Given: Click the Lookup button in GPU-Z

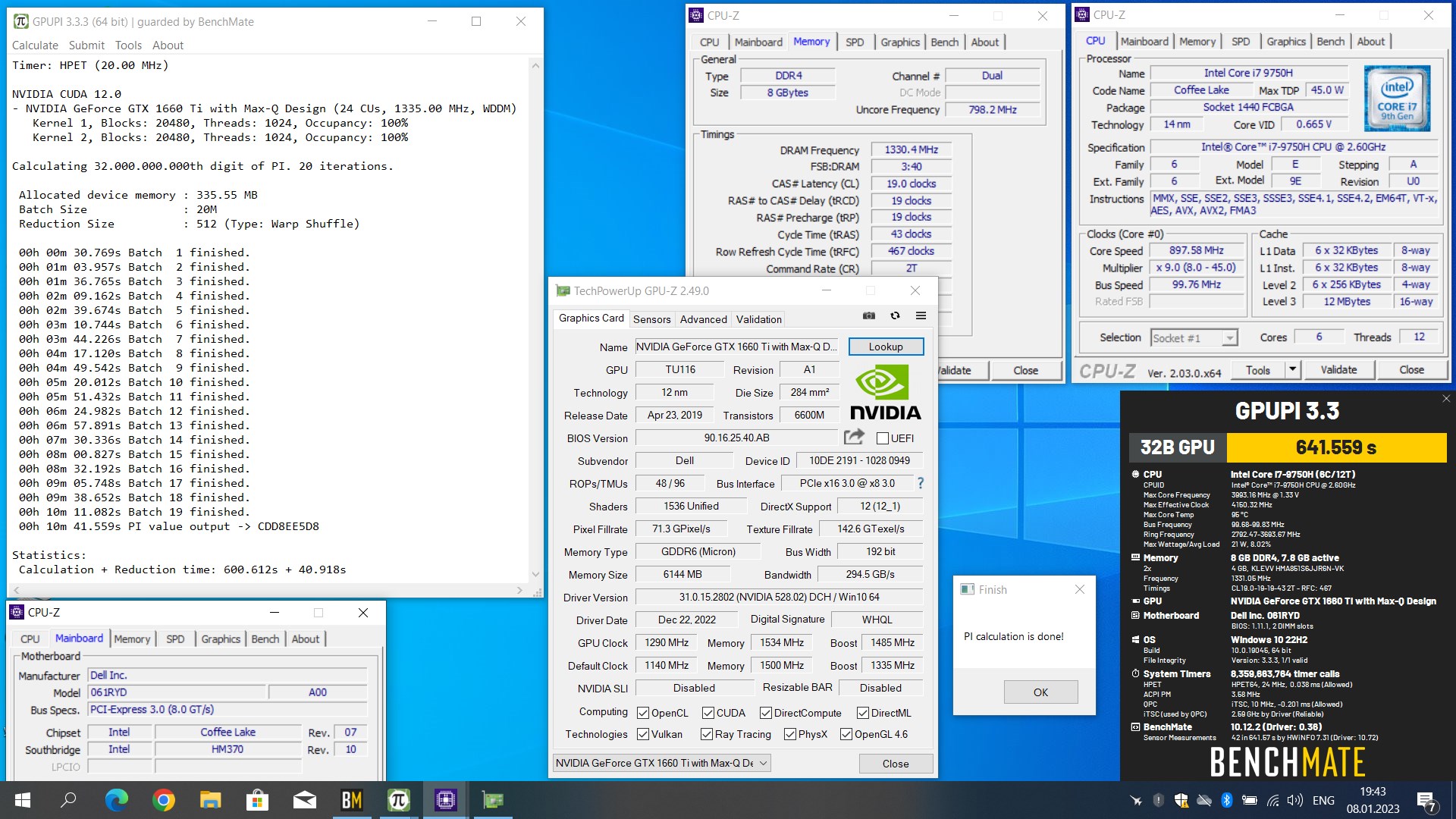Looking at the screenshot, I should [886, 347].
